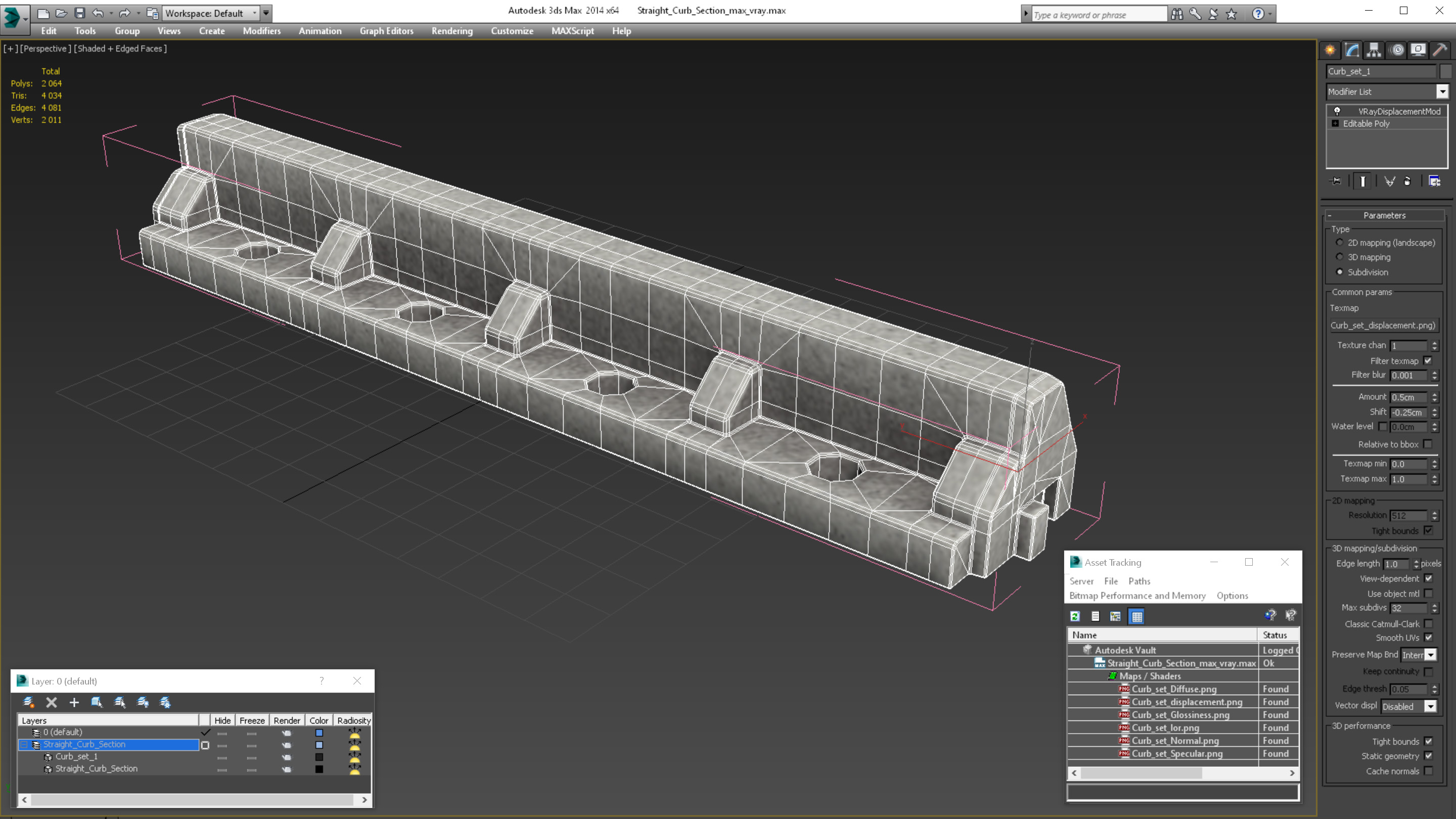Viewport: 1456px width, 819px height.
Task: Expand the Editable Poly modifier entry
Action: click(x=1335, y=124)
